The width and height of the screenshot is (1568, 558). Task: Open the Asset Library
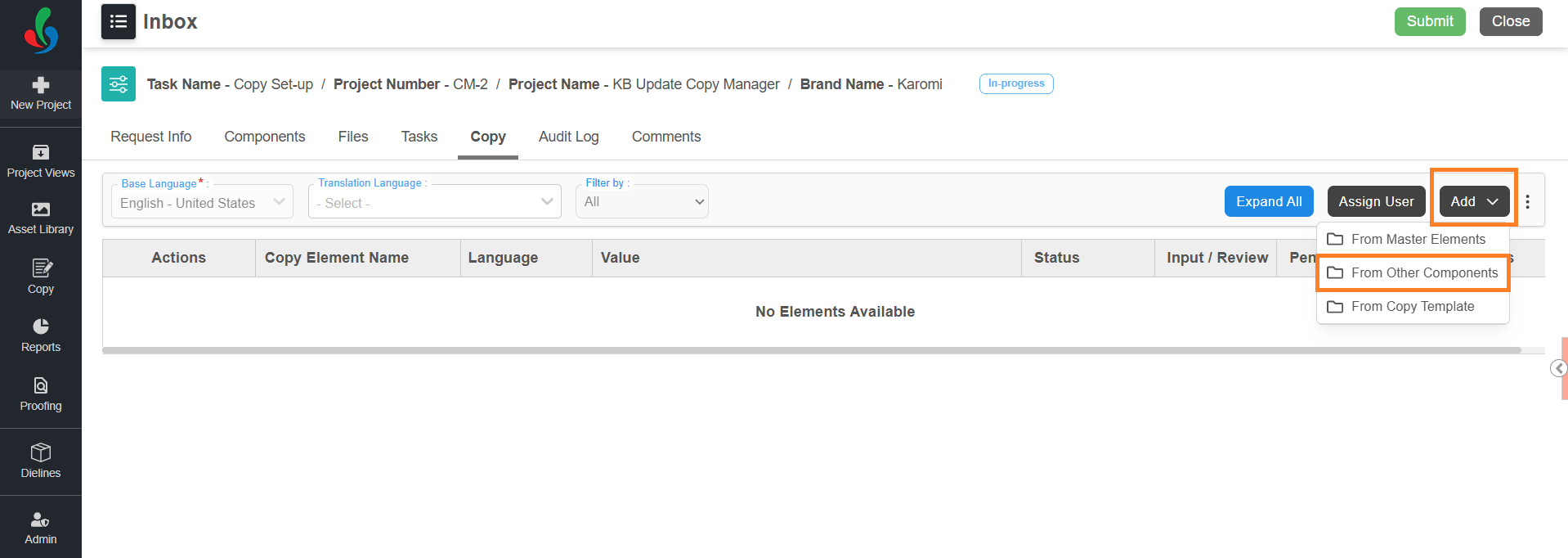(x=41, y=218)
